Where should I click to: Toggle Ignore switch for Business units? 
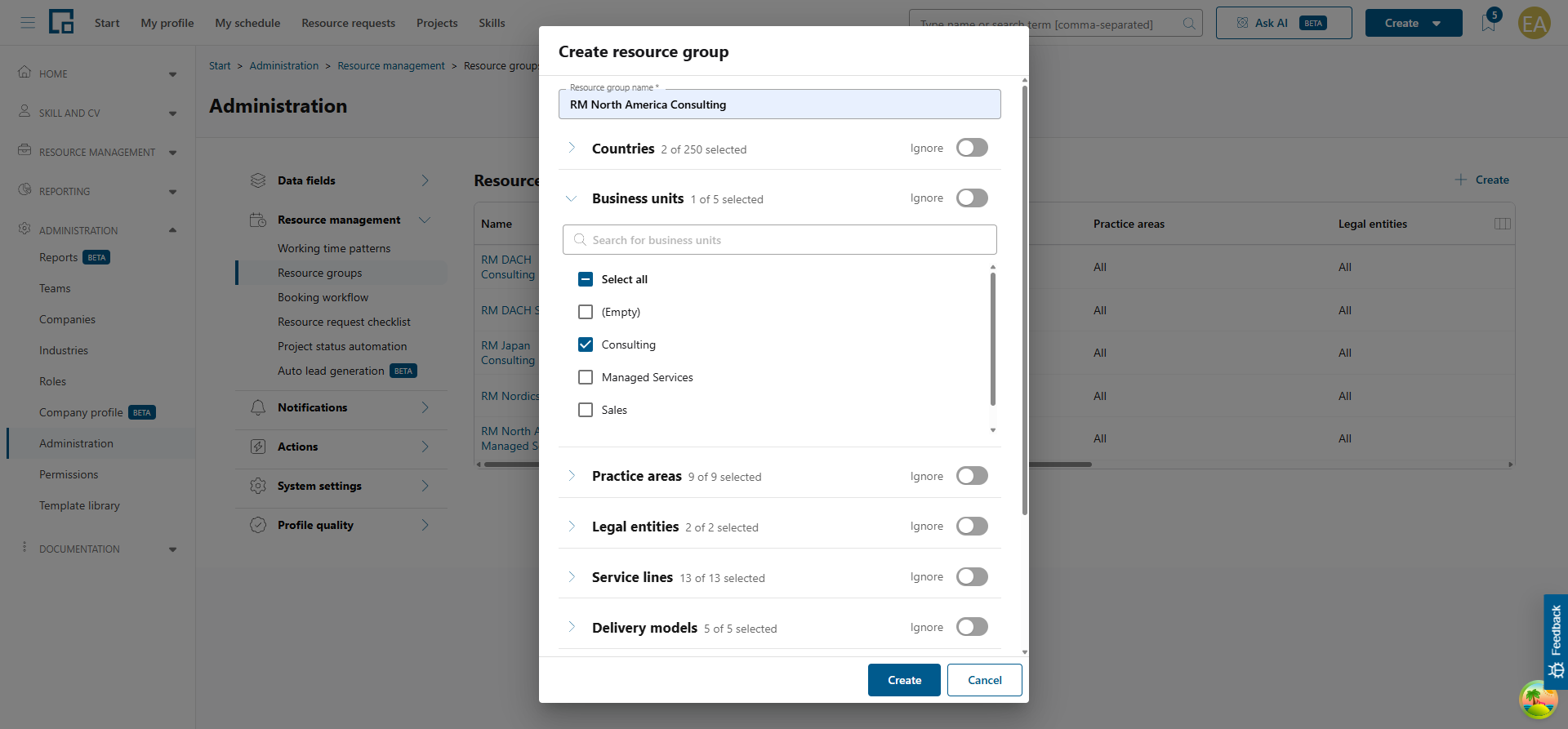click(972, 198)
